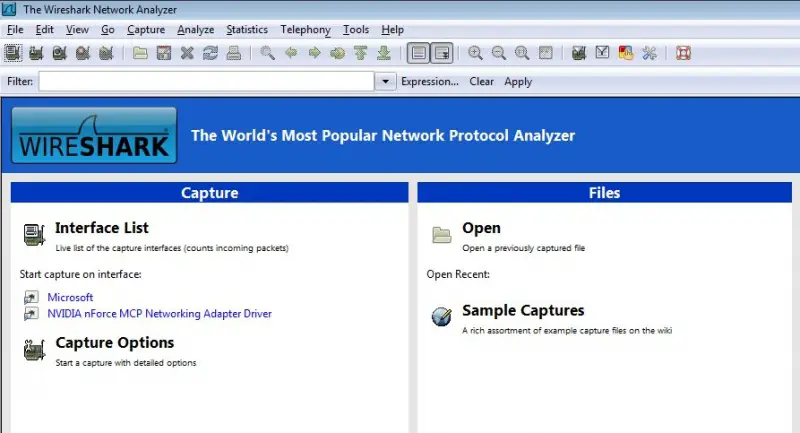The image size is (800, 433).
Task: Click the Interface List network card icon
Action: pos(34,235)
